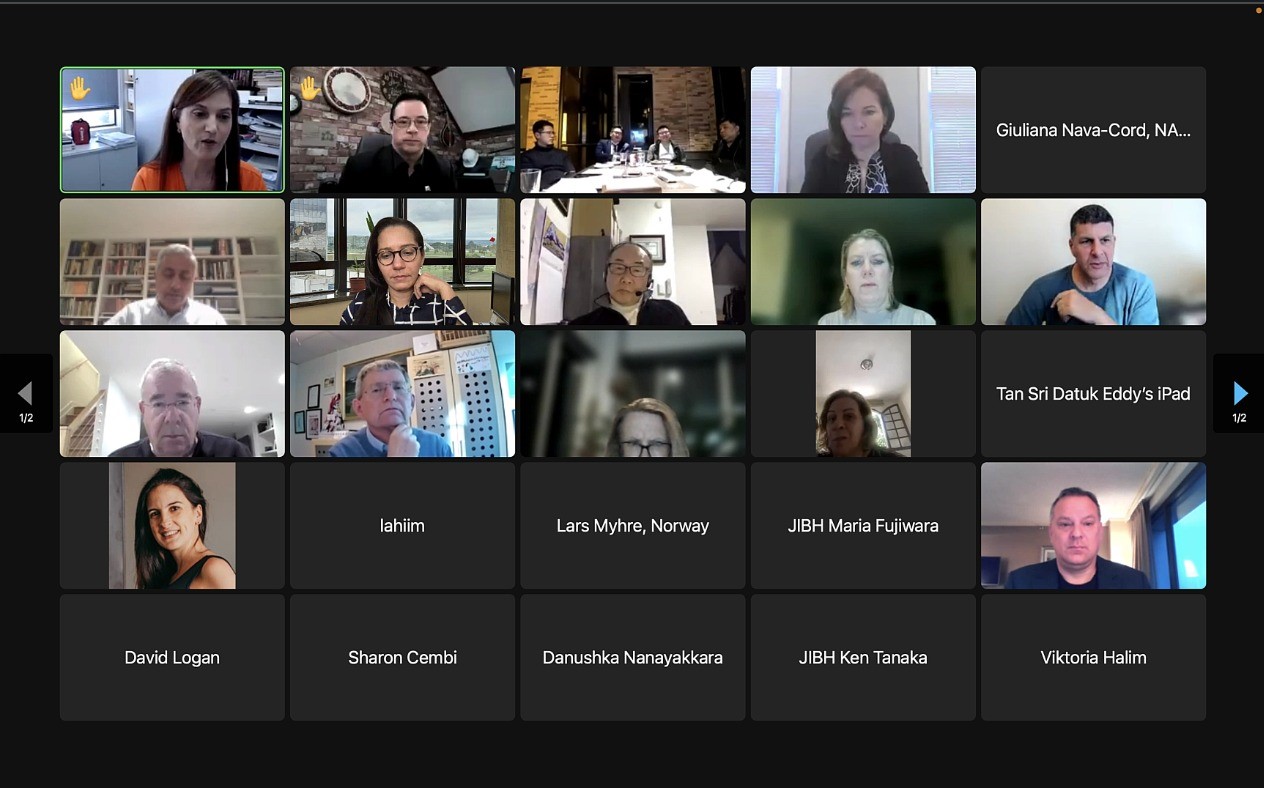The width and height of the screenshot is (1264, 788).
Task: Select the Lars Myhre, Norway tile
Action: click(x=633, y=526)
